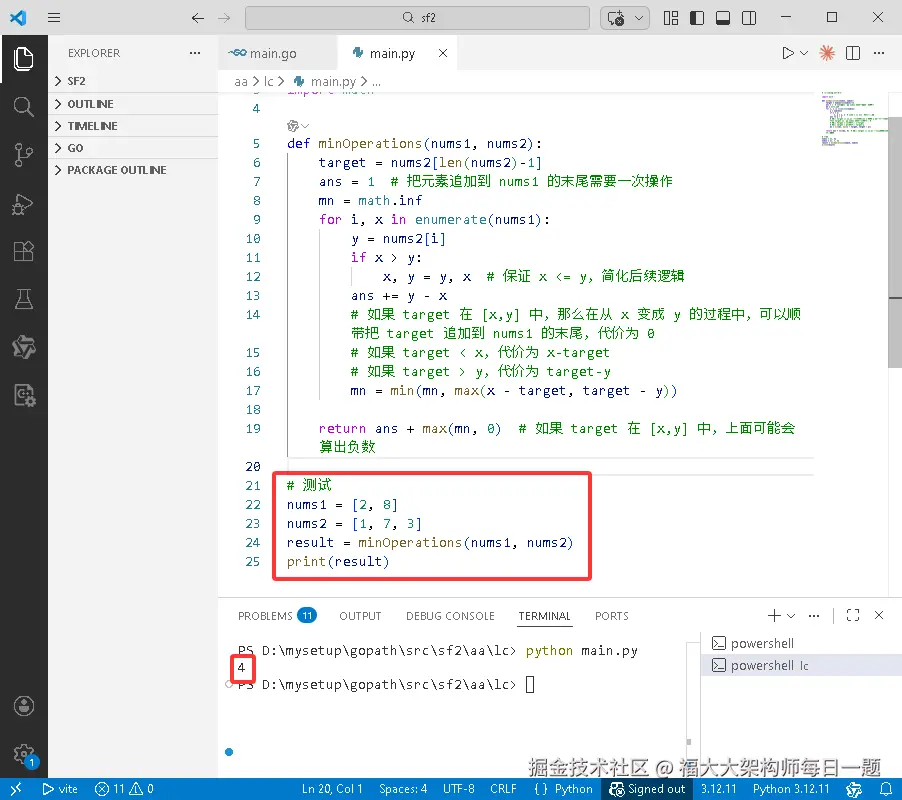The width and height of the screenshot is (902, 800).
Task: Open the notifications bell
Action: pos(886,789)
